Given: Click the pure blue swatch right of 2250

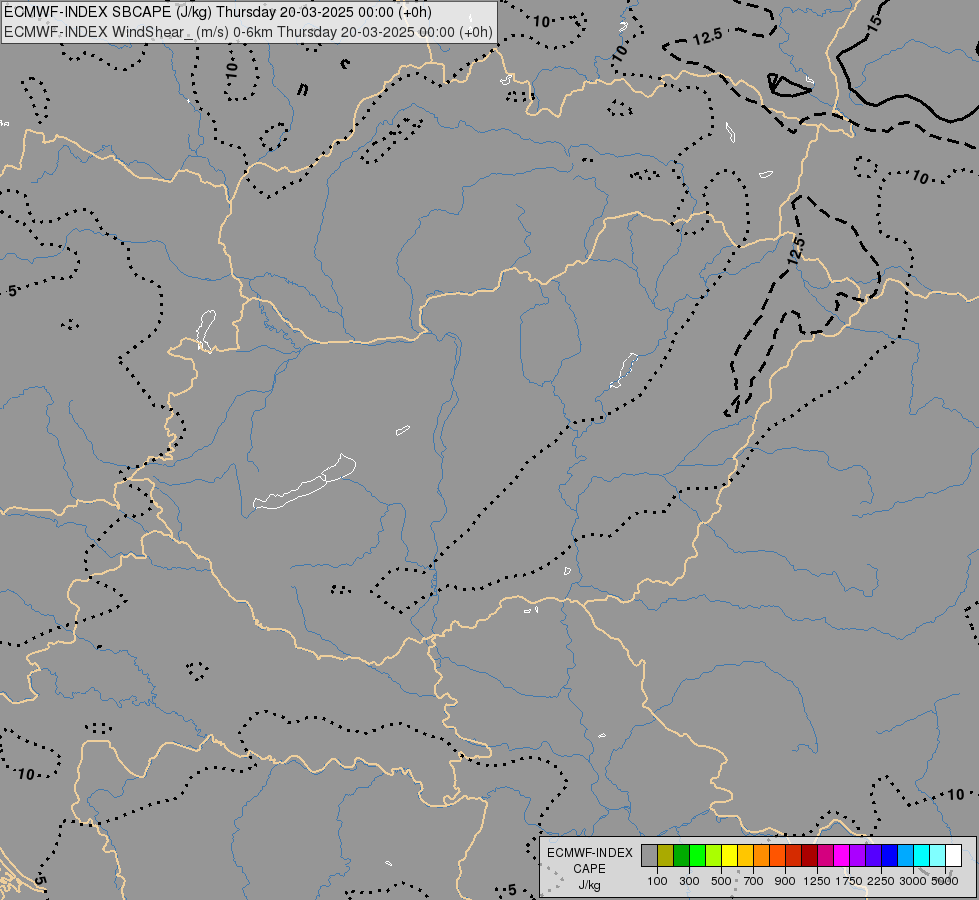Looking at the screenshot, I should click(890, 856).
